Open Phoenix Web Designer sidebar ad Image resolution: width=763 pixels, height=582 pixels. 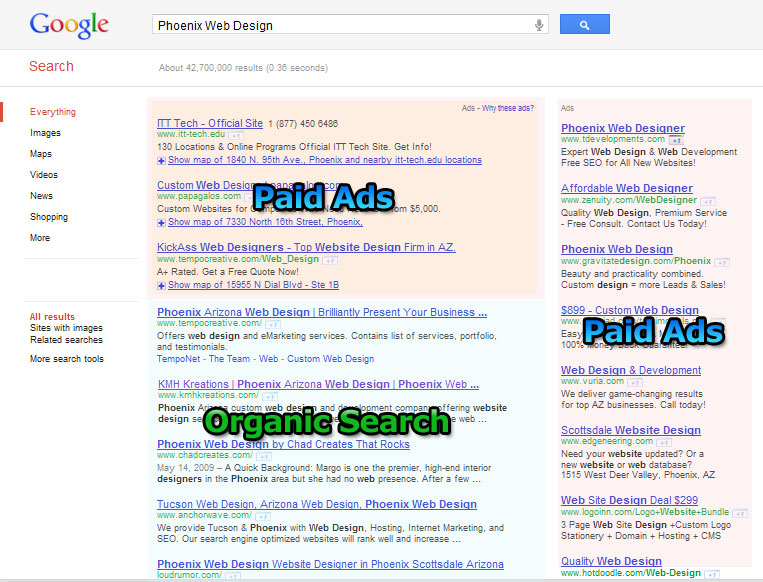[623, 128]
